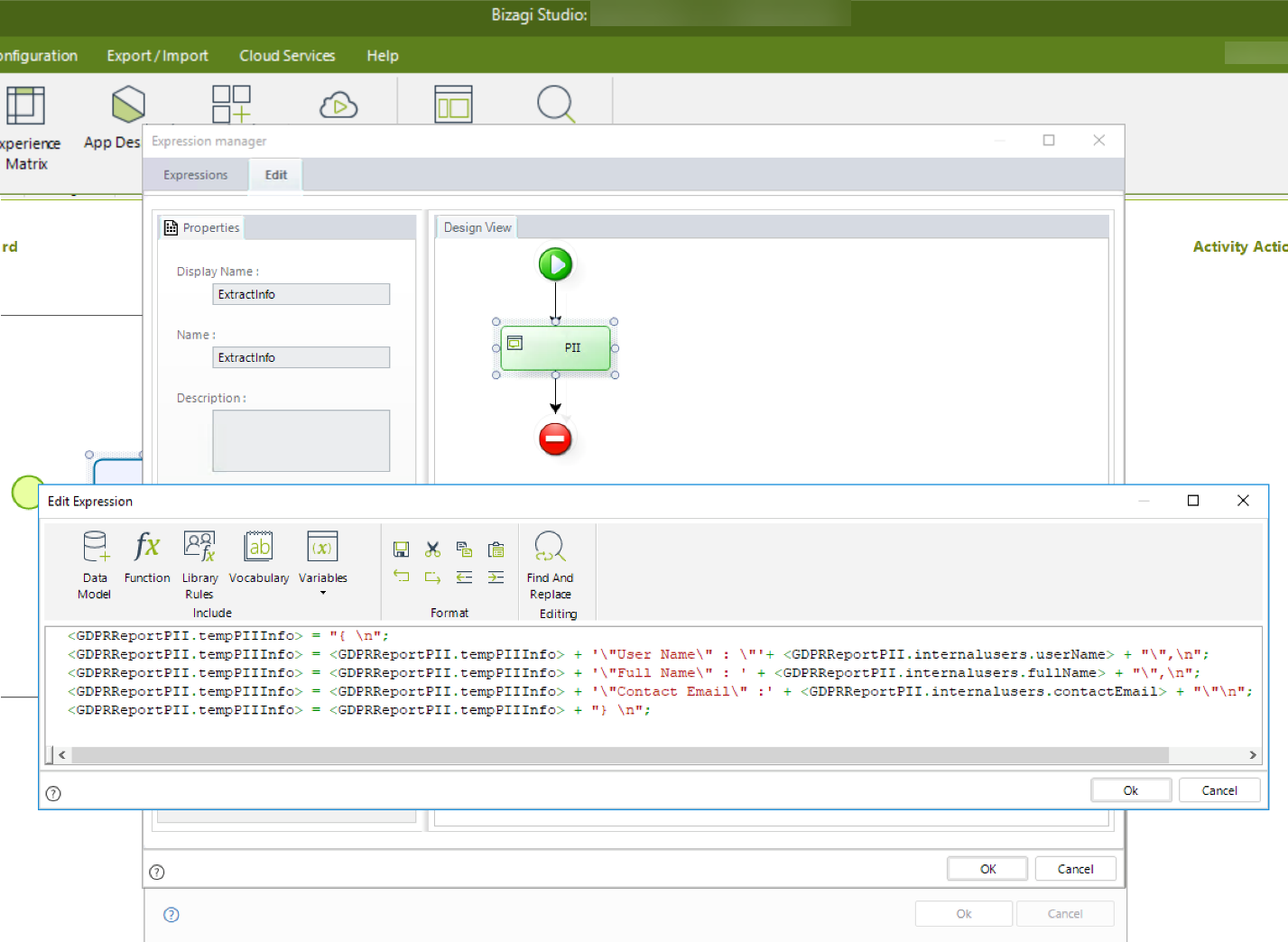
Task: Open the Configuration menu
Action: [39, 56]
